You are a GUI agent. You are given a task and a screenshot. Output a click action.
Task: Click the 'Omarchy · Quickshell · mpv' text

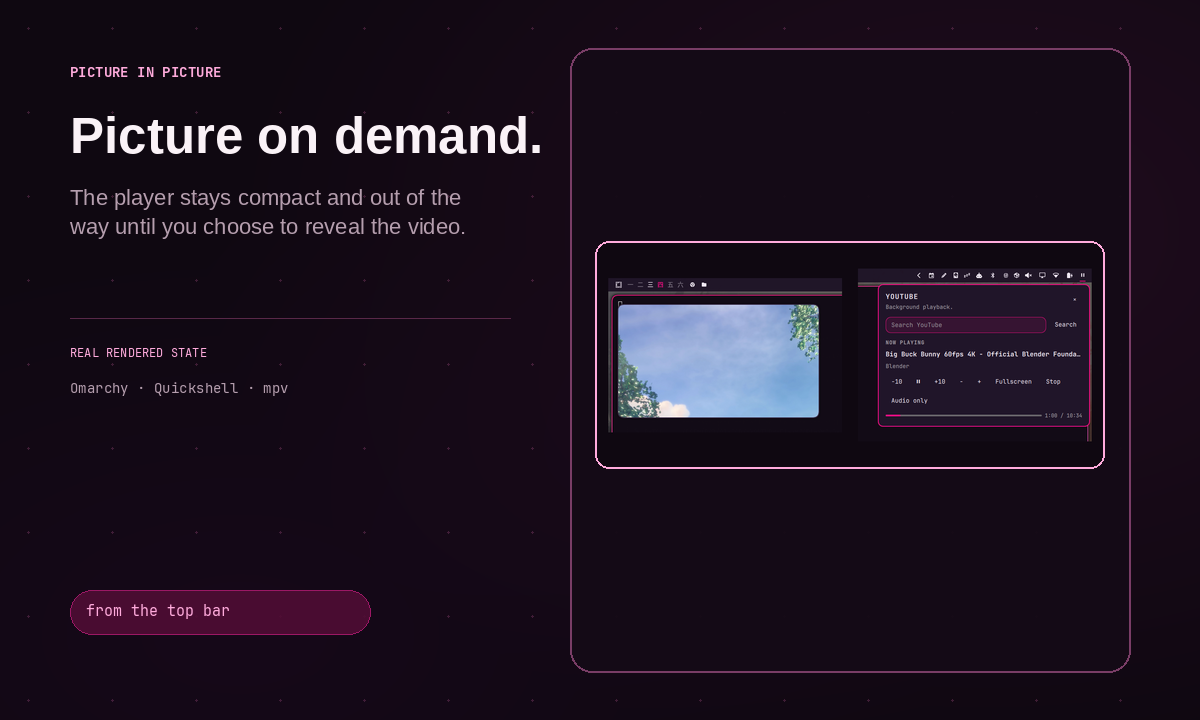click(x=179, y=388)
